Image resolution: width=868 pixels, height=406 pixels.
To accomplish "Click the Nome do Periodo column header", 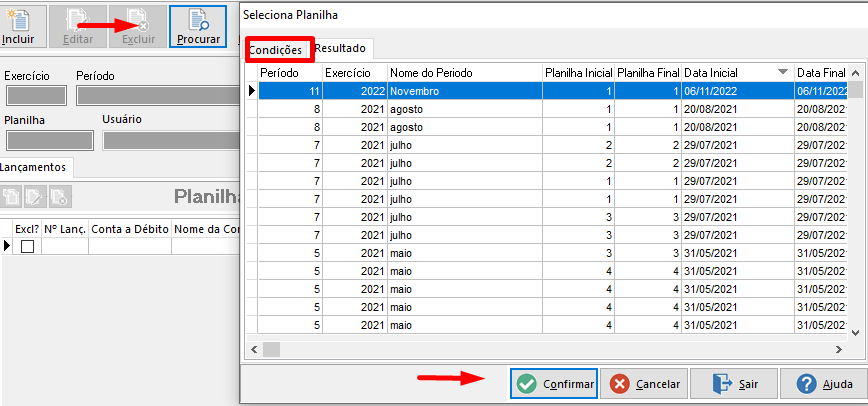I will (x=464, y=73).
